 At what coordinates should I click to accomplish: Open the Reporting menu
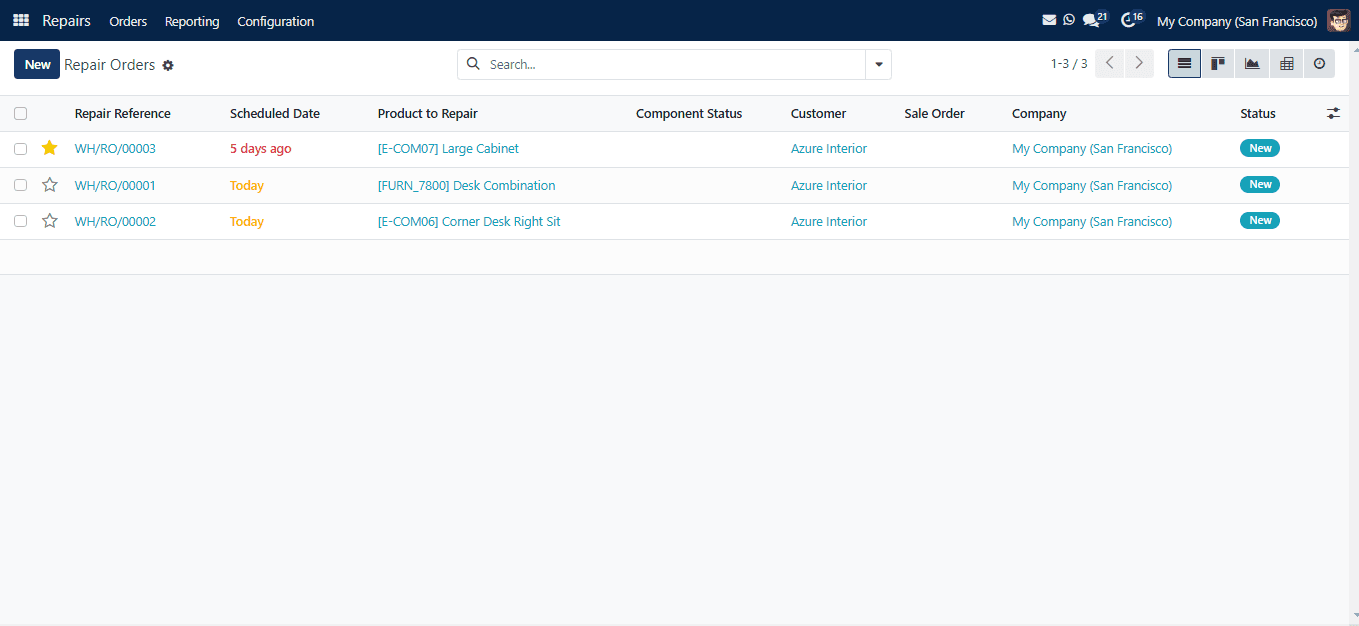click(x=192, y=21)
